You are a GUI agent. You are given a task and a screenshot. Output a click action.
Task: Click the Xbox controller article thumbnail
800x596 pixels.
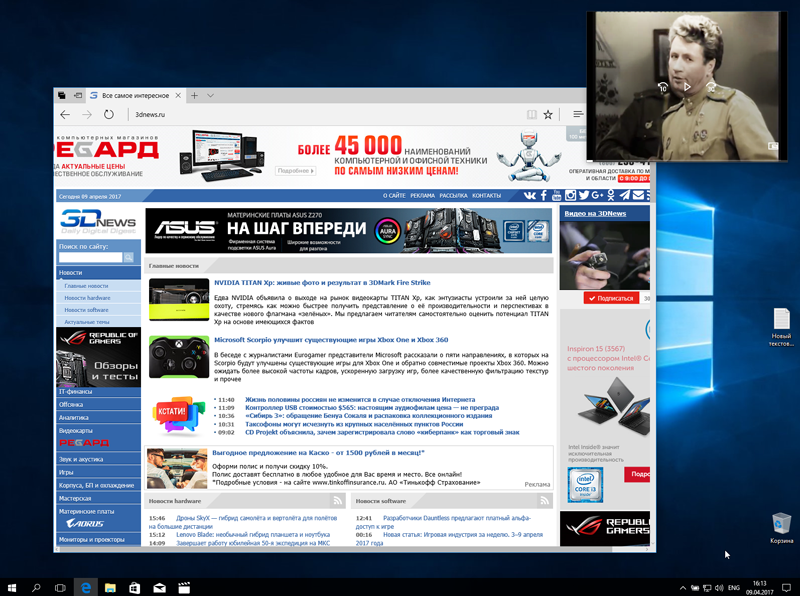coord(179,356)
